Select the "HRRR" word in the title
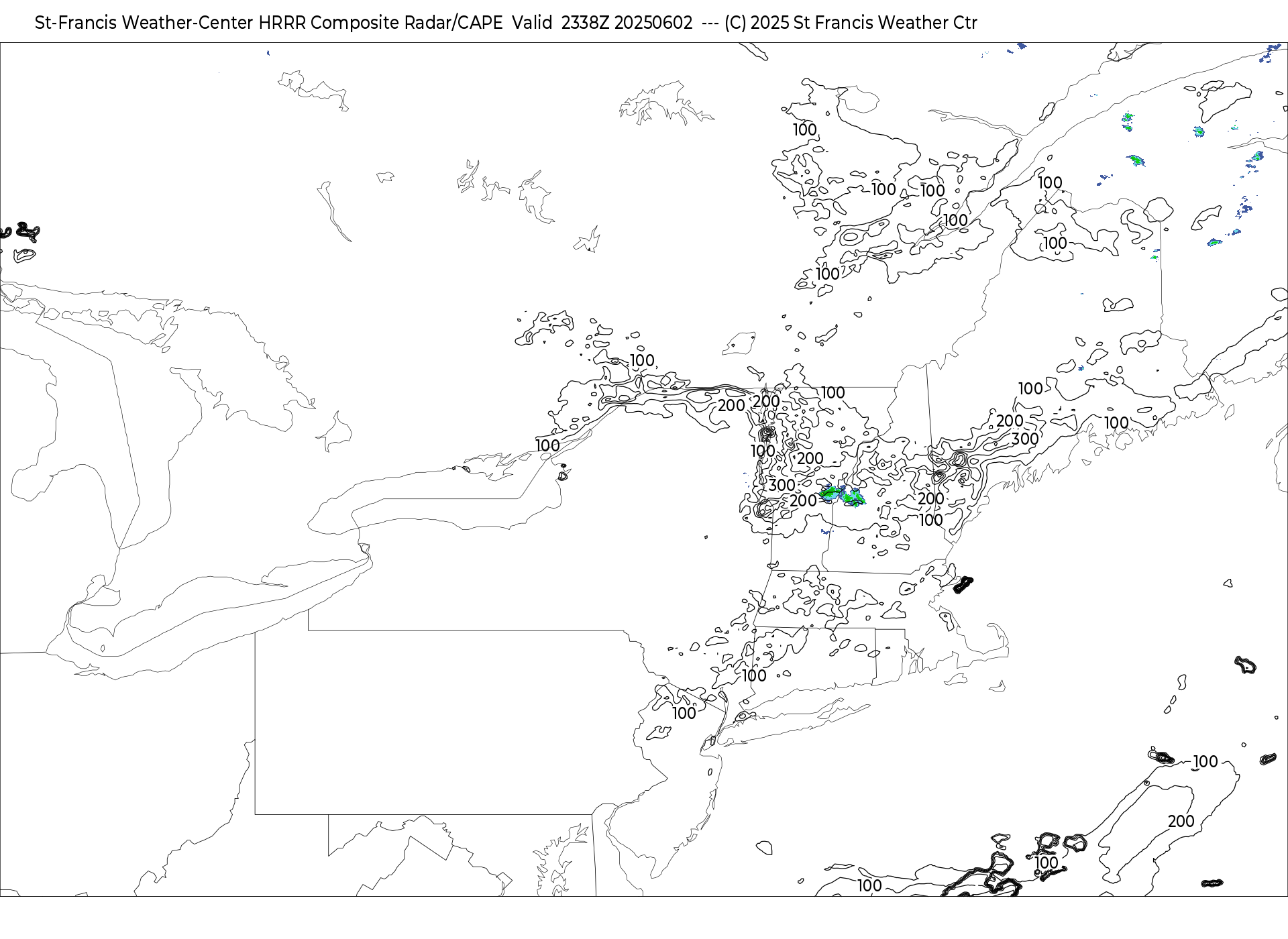This screenshot has width=1288, height=939. coord(282,23)
